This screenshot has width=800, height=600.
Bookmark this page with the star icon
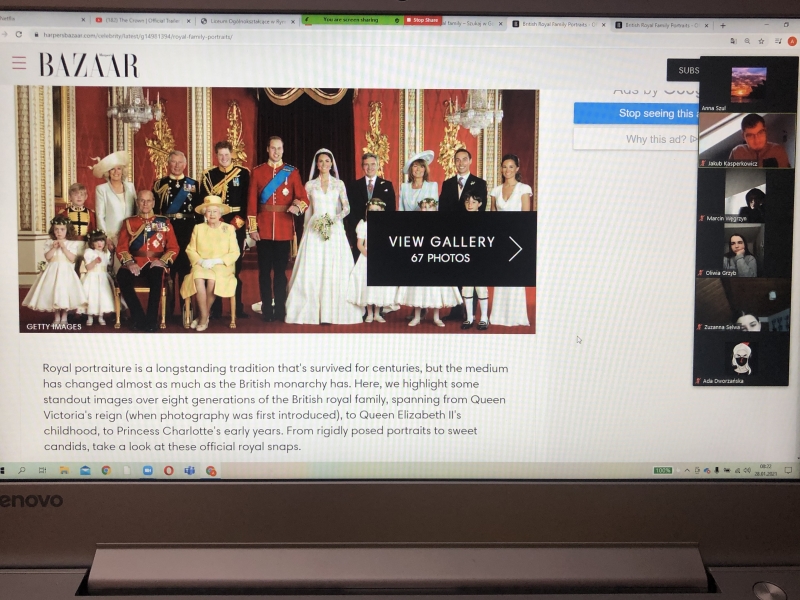pyautogui.click(x=761, y=41)
